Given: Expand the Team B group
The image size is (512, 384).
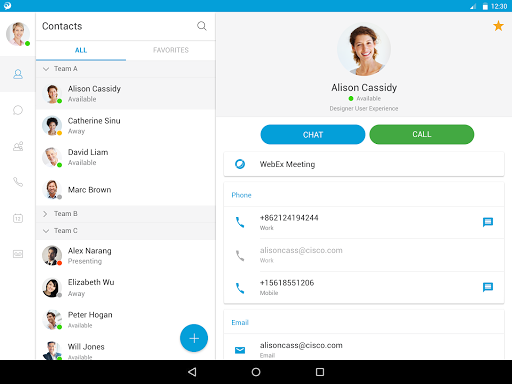Looking at the screenshot, I should click(126, 214).
